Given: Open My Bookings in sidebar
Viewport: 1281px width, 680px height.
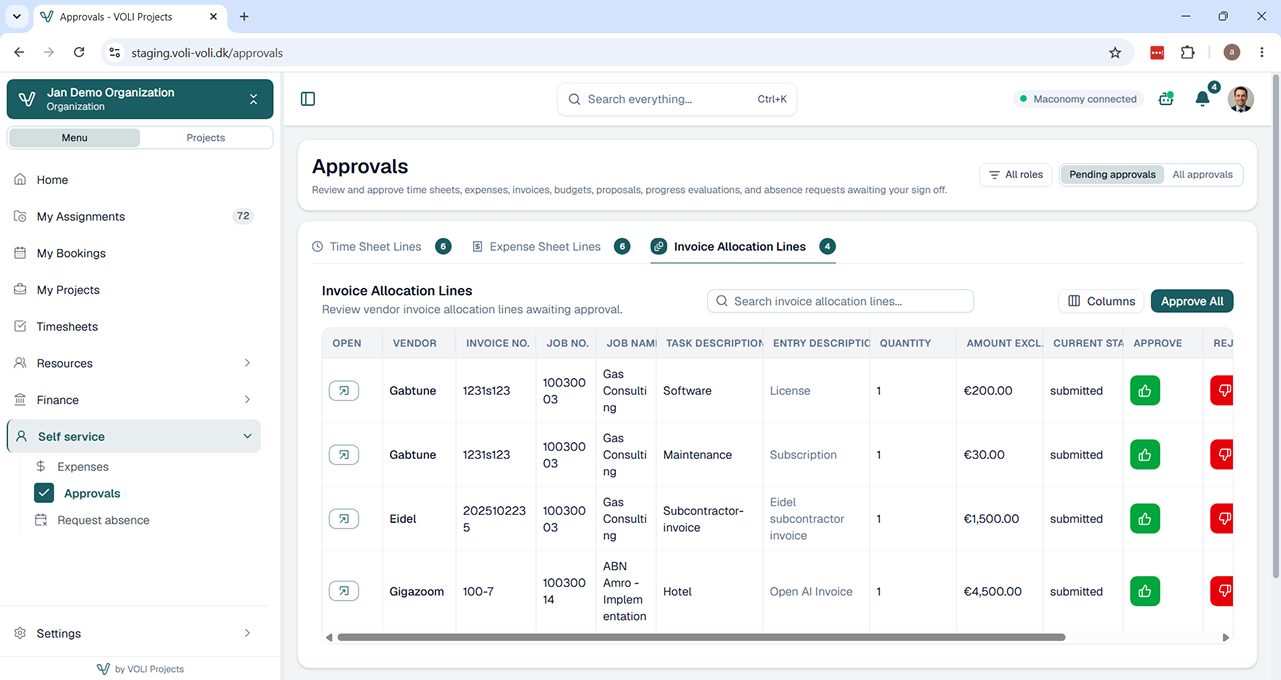Looking at the screenshot, I should 134,253.
